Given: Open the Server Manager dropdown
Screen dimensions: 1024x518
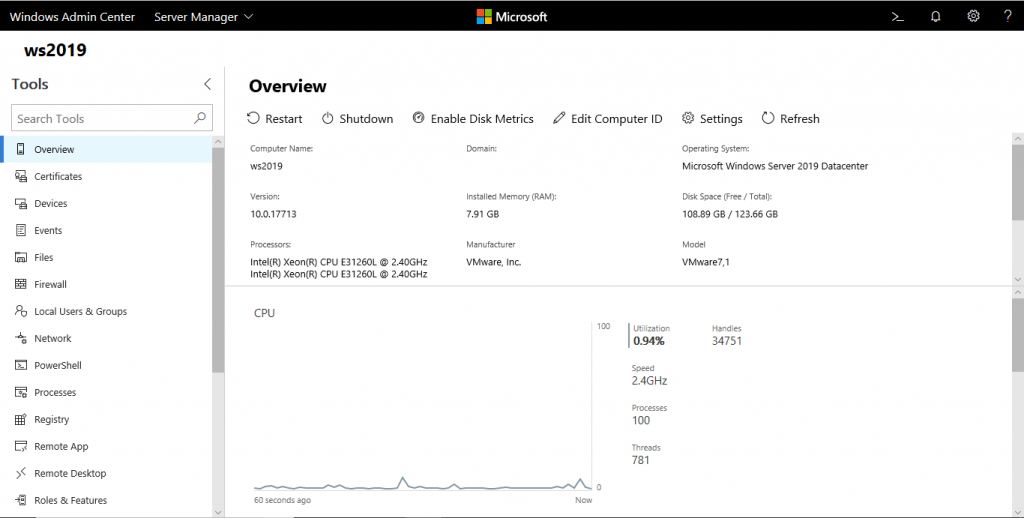Looking at the screenshot, I should 204,17.
